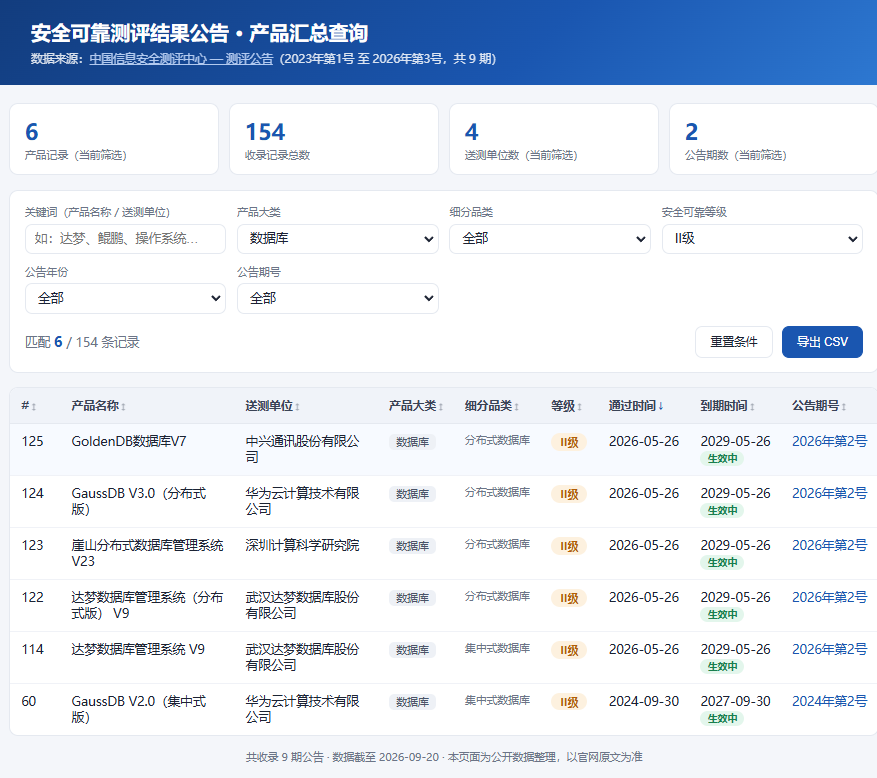Sort table by 送测单位 column
877x778 pixels.
click(x=272, y=406)
